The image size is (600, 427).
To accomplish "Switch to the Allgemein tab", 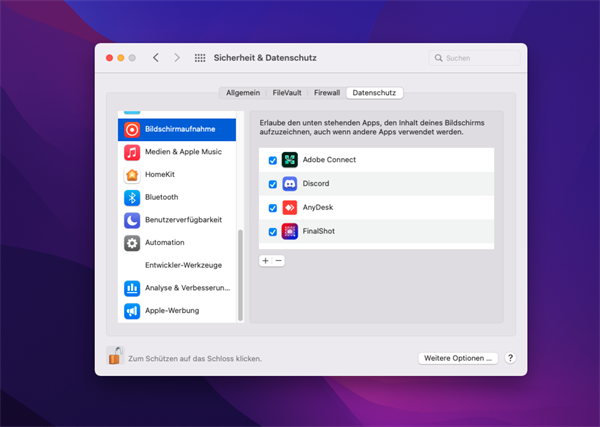I will click(x=244, y=92).
